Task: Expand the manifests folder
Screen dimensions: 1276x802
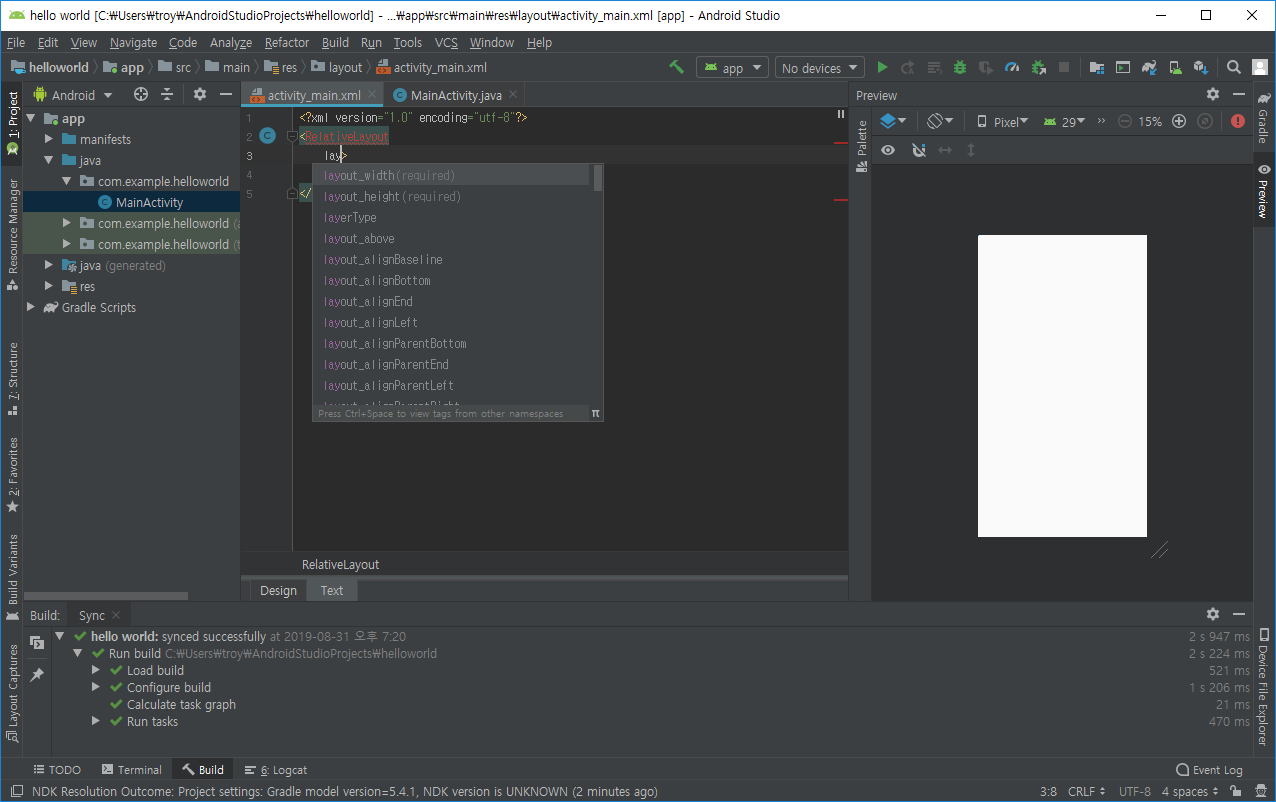Action: (49, 139)
